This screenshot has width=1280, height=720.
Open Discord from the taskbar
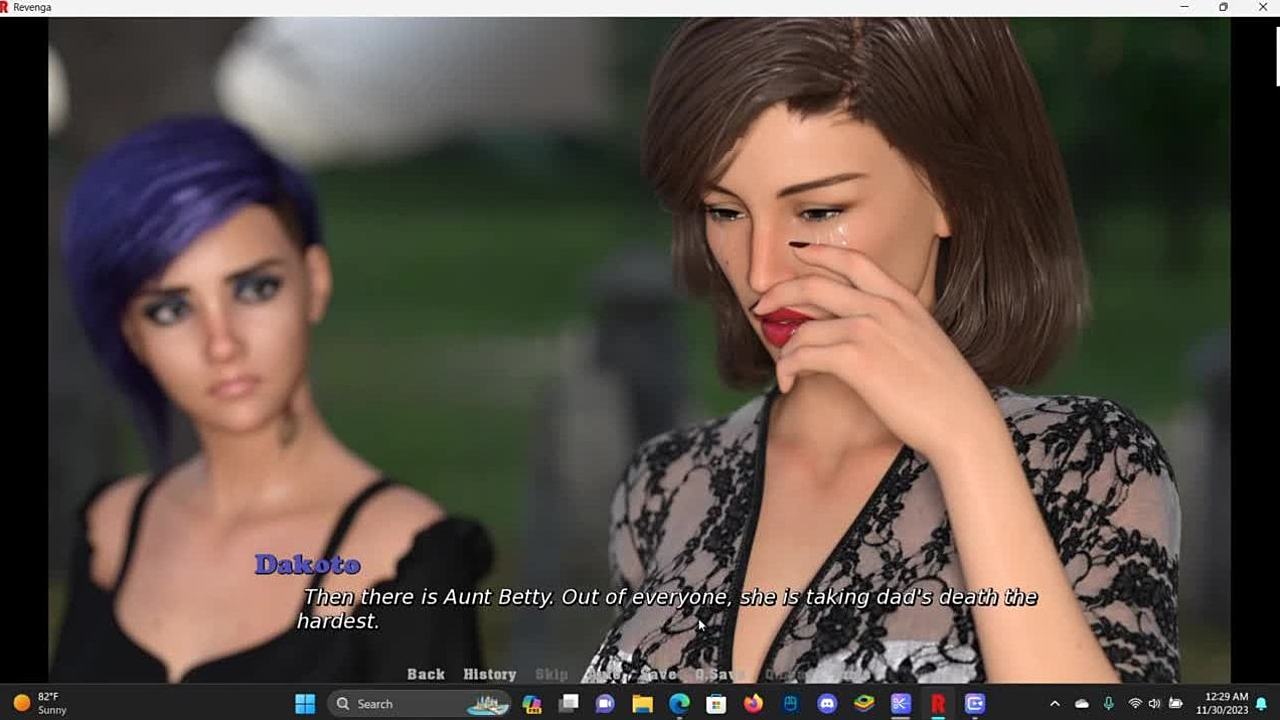coord(827,704)
